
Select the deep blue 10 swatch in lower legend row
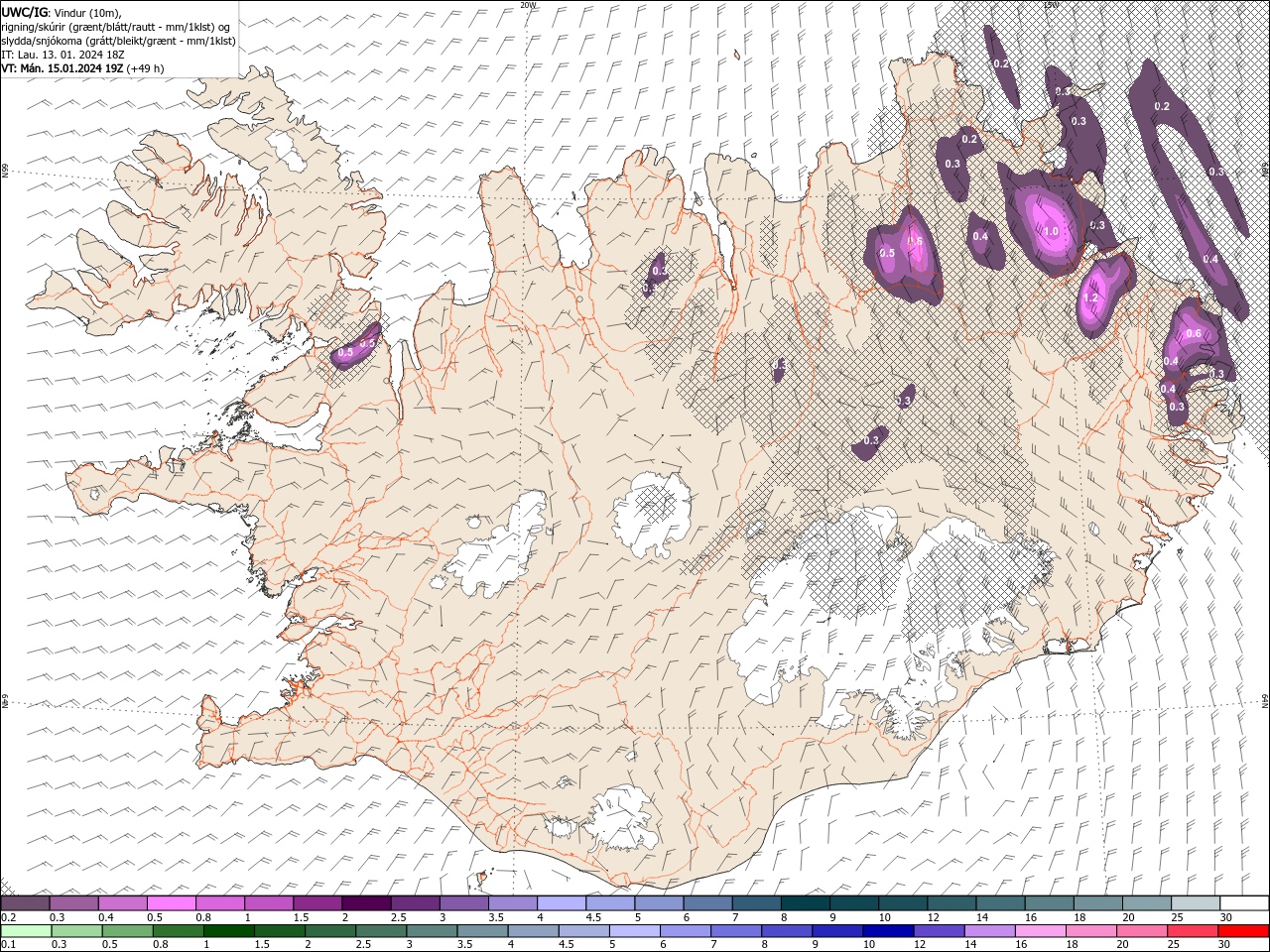886,931
